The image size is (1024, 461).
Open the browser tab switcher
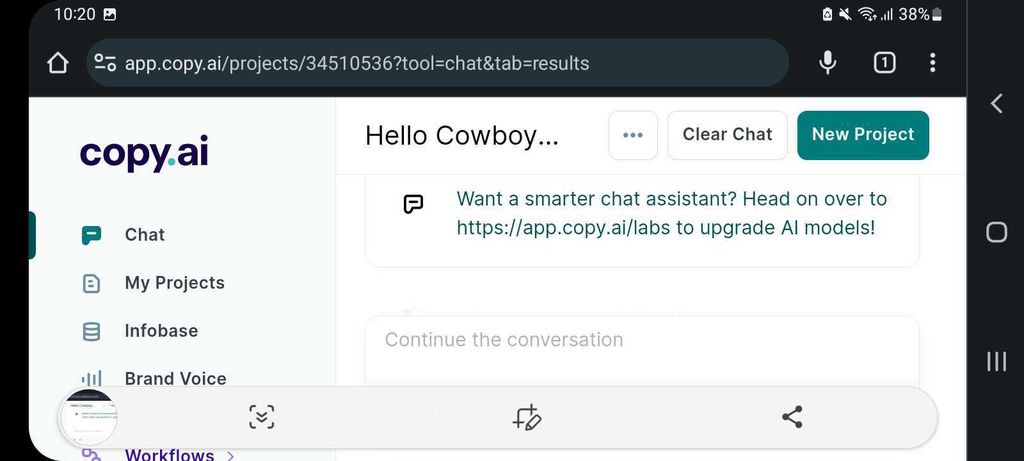point(884,63)
